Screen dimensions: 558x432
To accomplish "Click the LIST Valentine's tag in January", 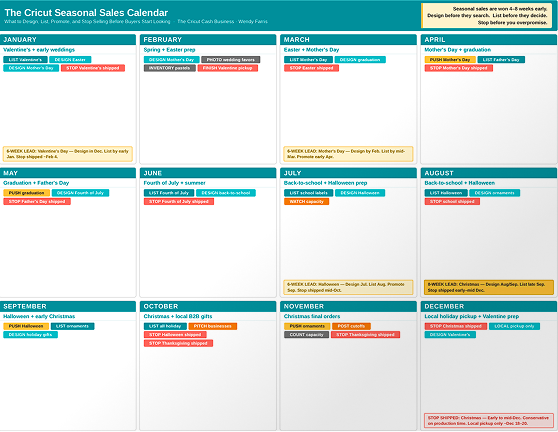I will 25,59.
